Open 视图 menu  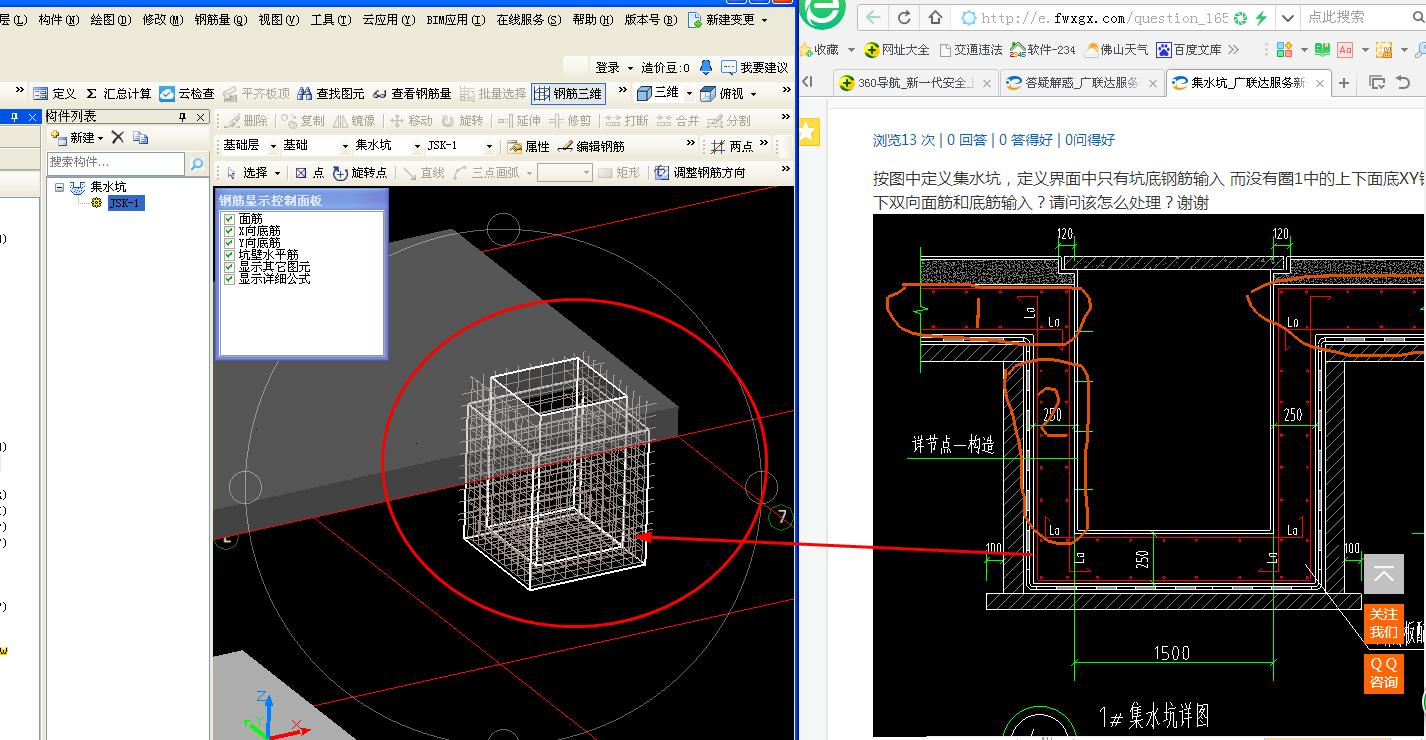pyautogui.click(x=278, y=19)
